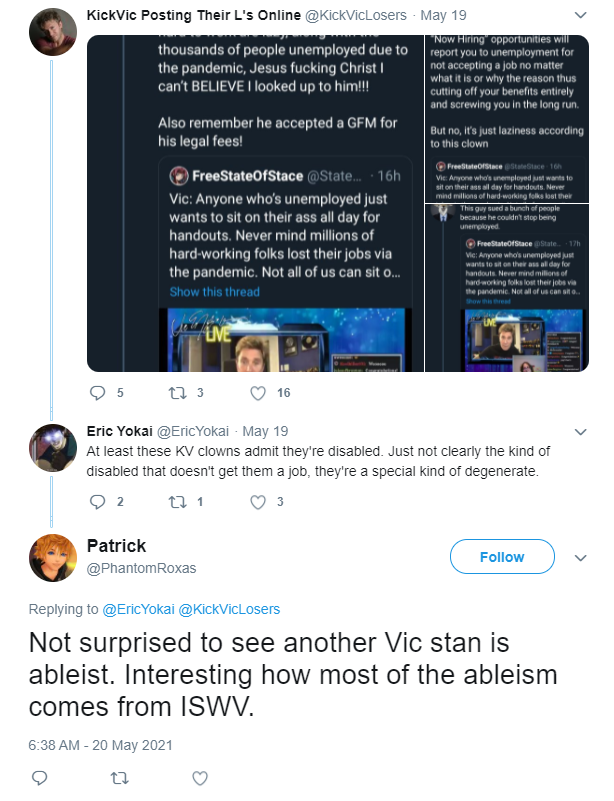View the KickVicLosers profile avatar

click(53, 32)
